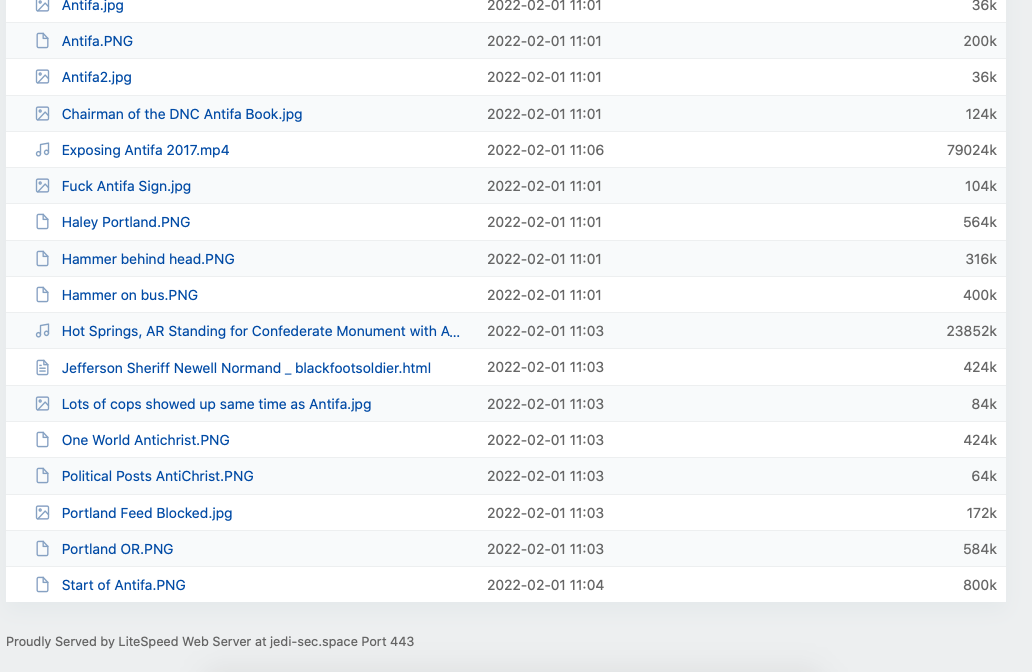Open the Political Posts AntiChrist.PNG link
Image resolution: width=1032 pixels, height=672 pixels.
[x=157, y=477]
